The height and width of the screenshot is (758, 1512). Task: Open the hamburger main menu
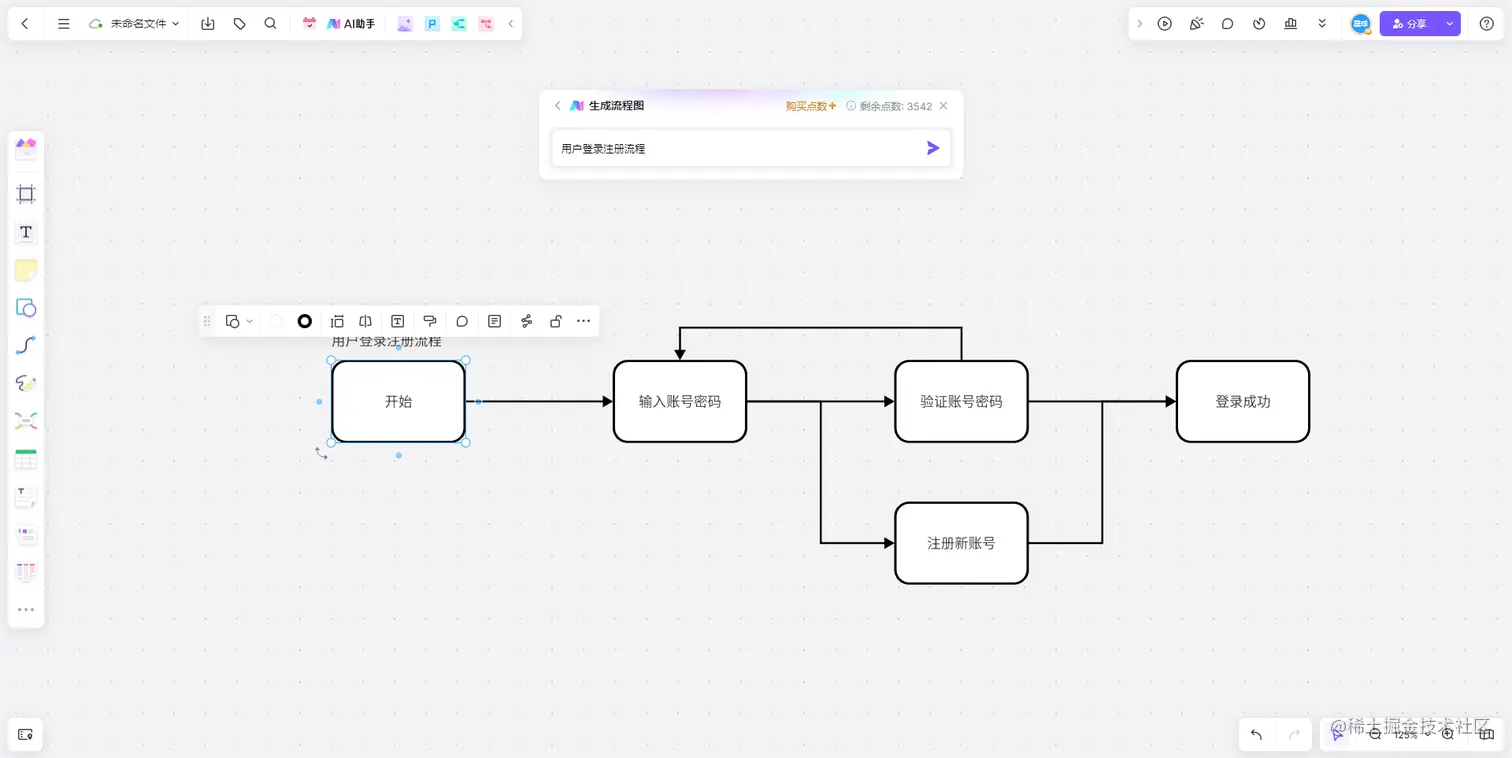pos(64,24)
